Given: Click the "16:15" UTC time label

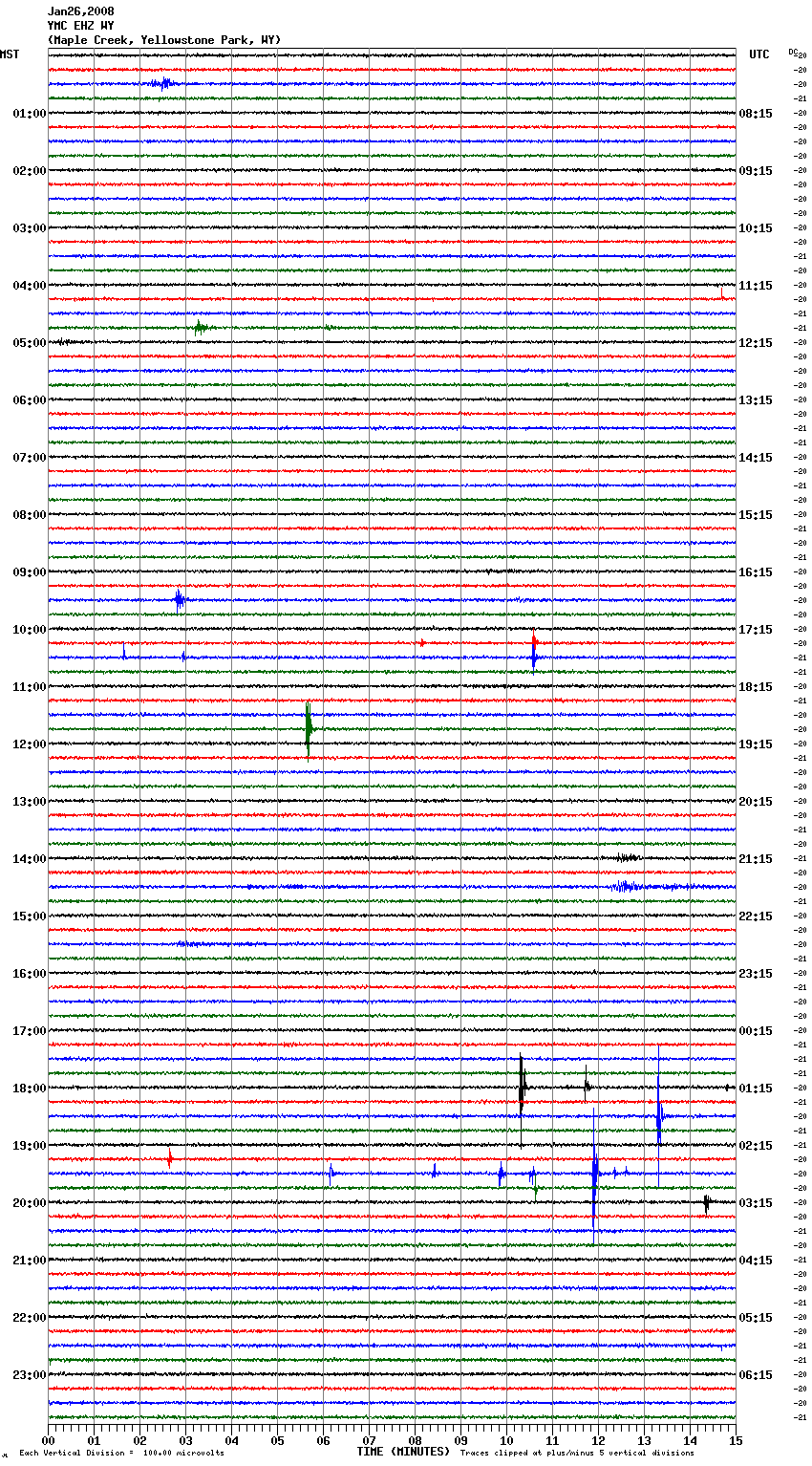Looking at the screenshot, I should pyautogui.click(x=756, y=572).
